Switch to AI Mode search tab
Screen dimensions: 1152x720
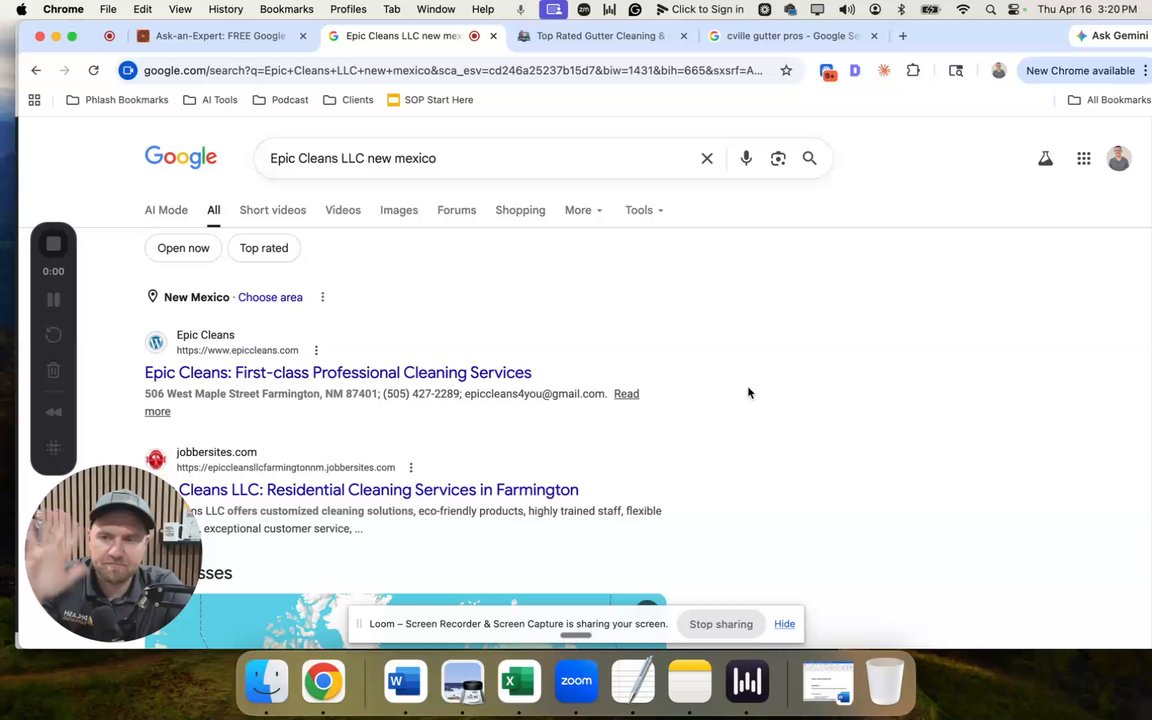click(x=166, y=210)
